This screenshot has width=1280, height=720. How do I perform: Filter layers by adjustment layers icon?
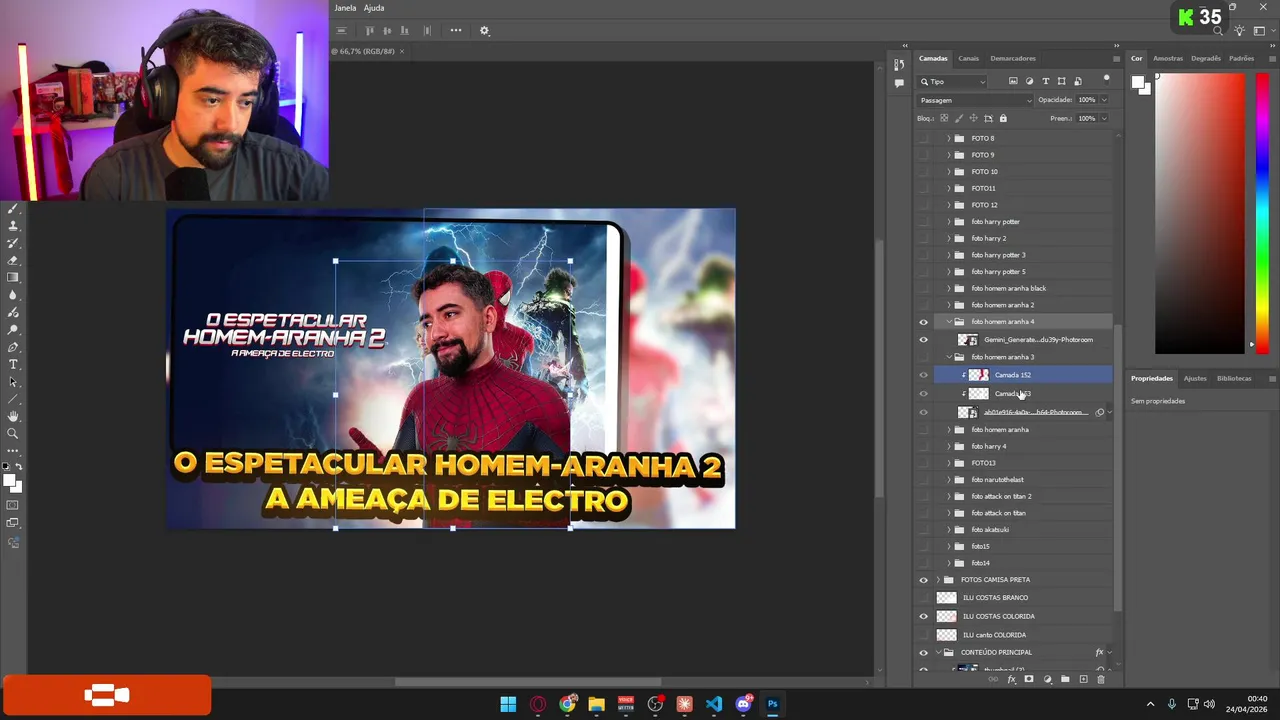coord(1029,81)
